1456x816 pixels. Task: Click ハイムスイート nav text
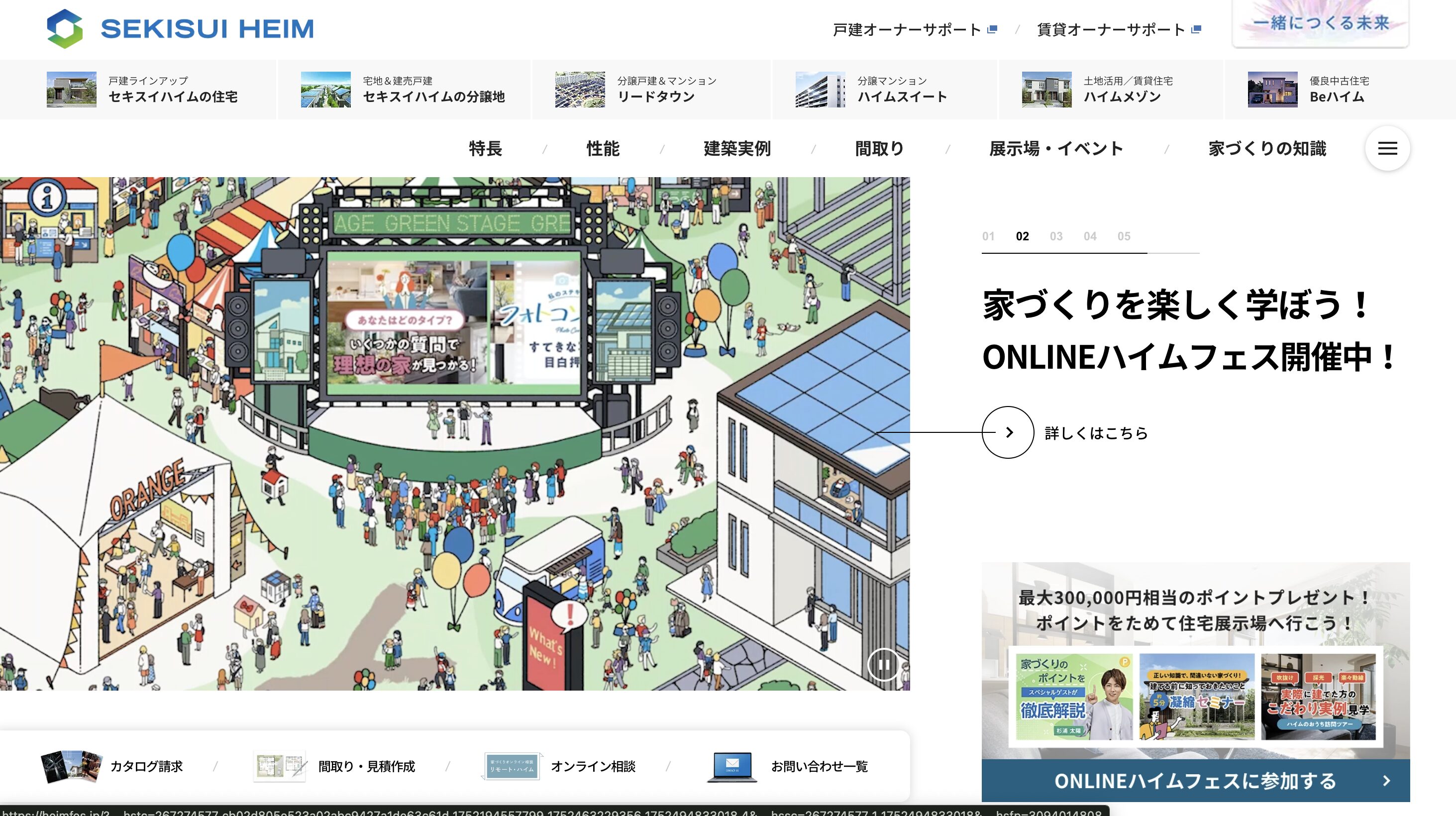click(902, 97)
